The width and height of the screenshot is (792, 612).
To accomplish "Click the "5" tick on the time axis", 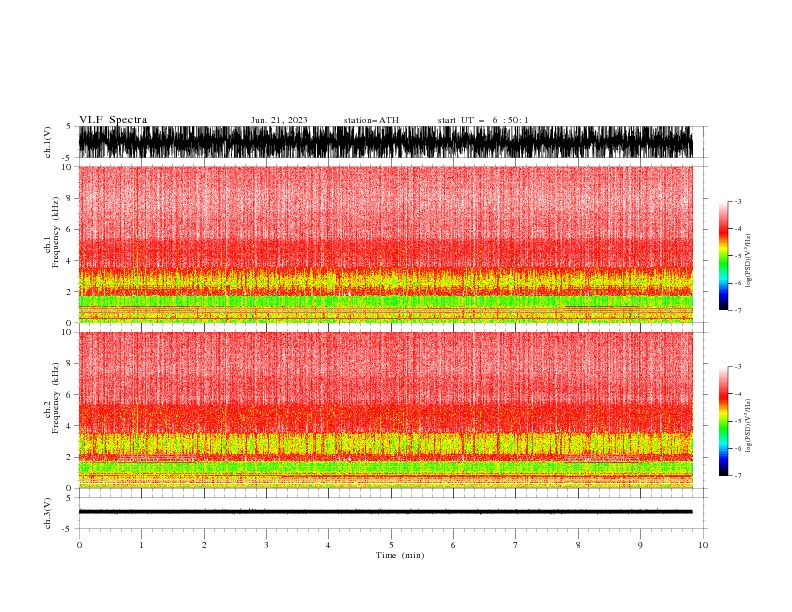I will pyautogui.click(x=391, y=545).
